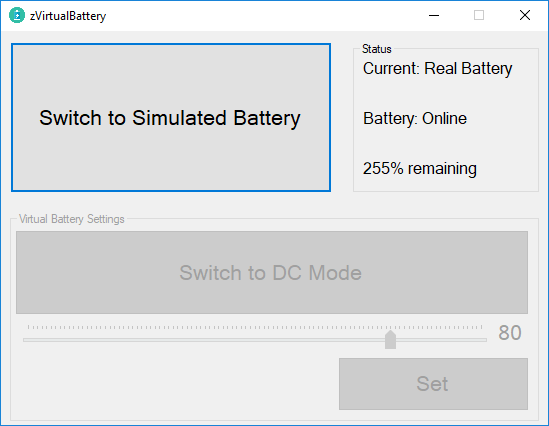Click the '255% remaining' status text
This screenshot has width=549, height=426.
click(419, 169)
